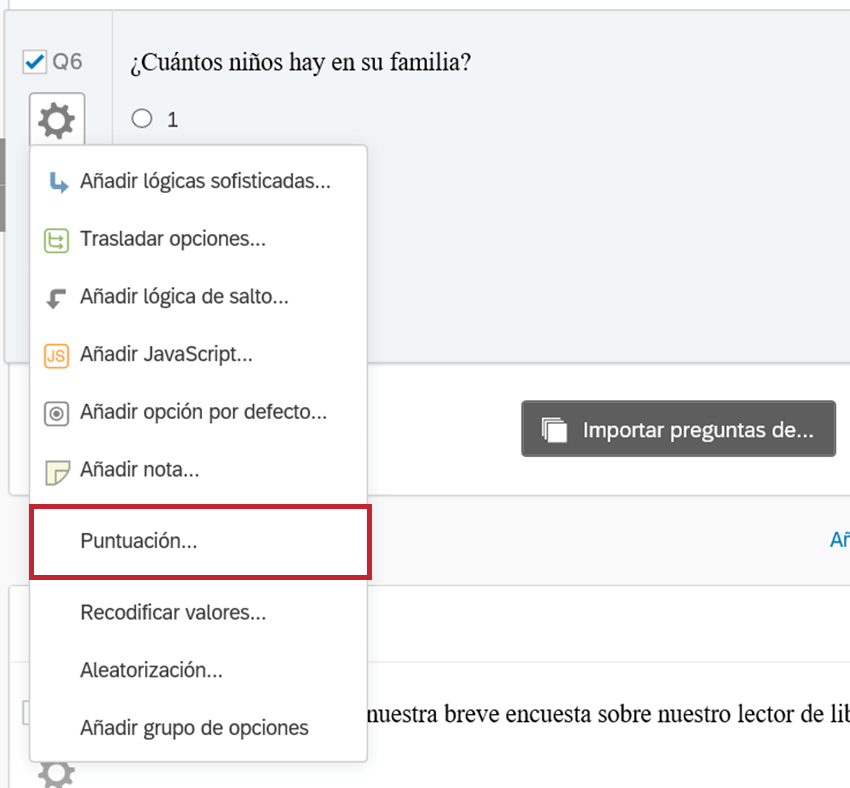Click the blue arrow icon beside Añadir lógicas sofisticadas

(x=58, y=183)
